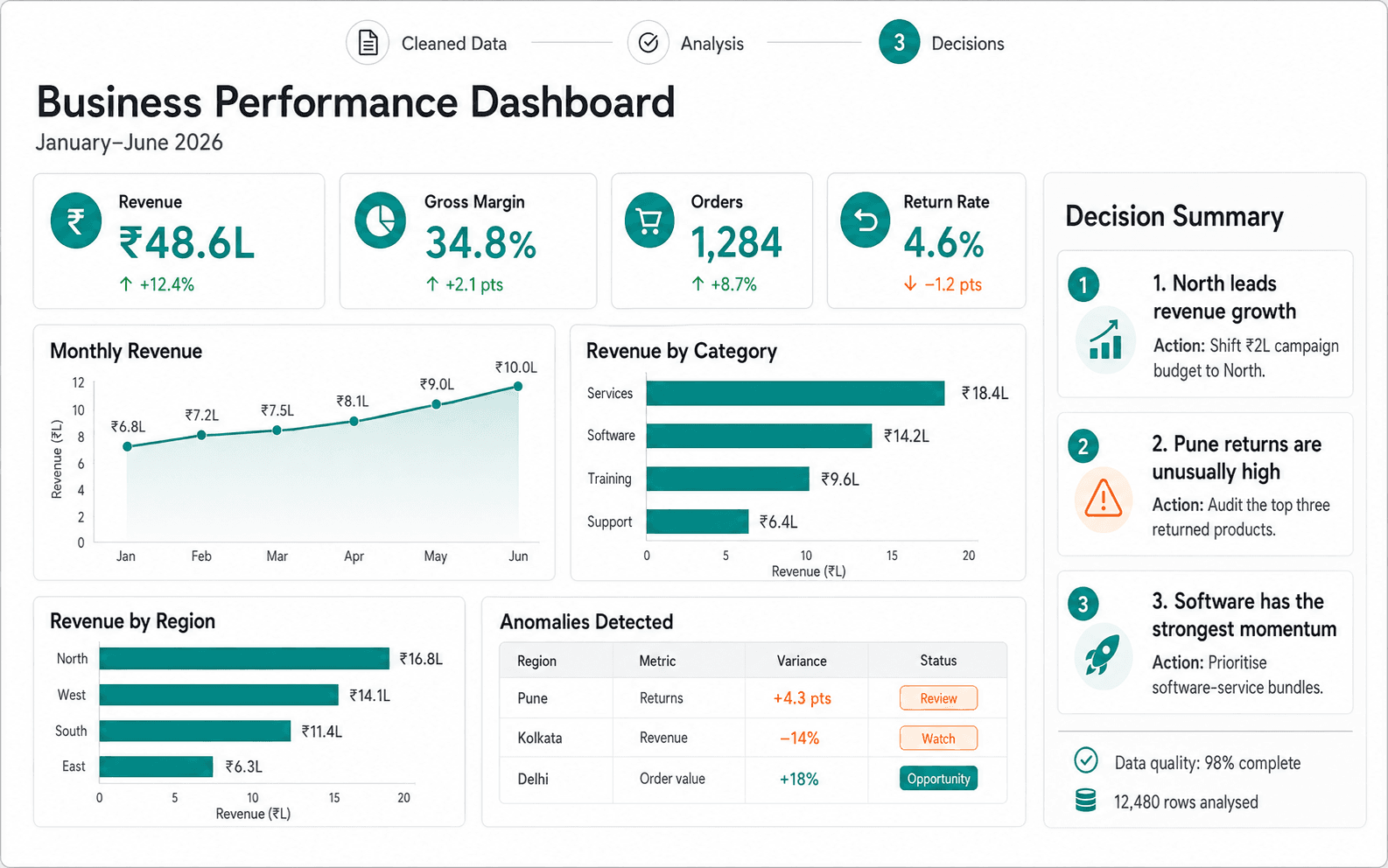Select the January data point ₹6.8L
The width and height of the screenshot is (1388, 868).
click(128, 446)
